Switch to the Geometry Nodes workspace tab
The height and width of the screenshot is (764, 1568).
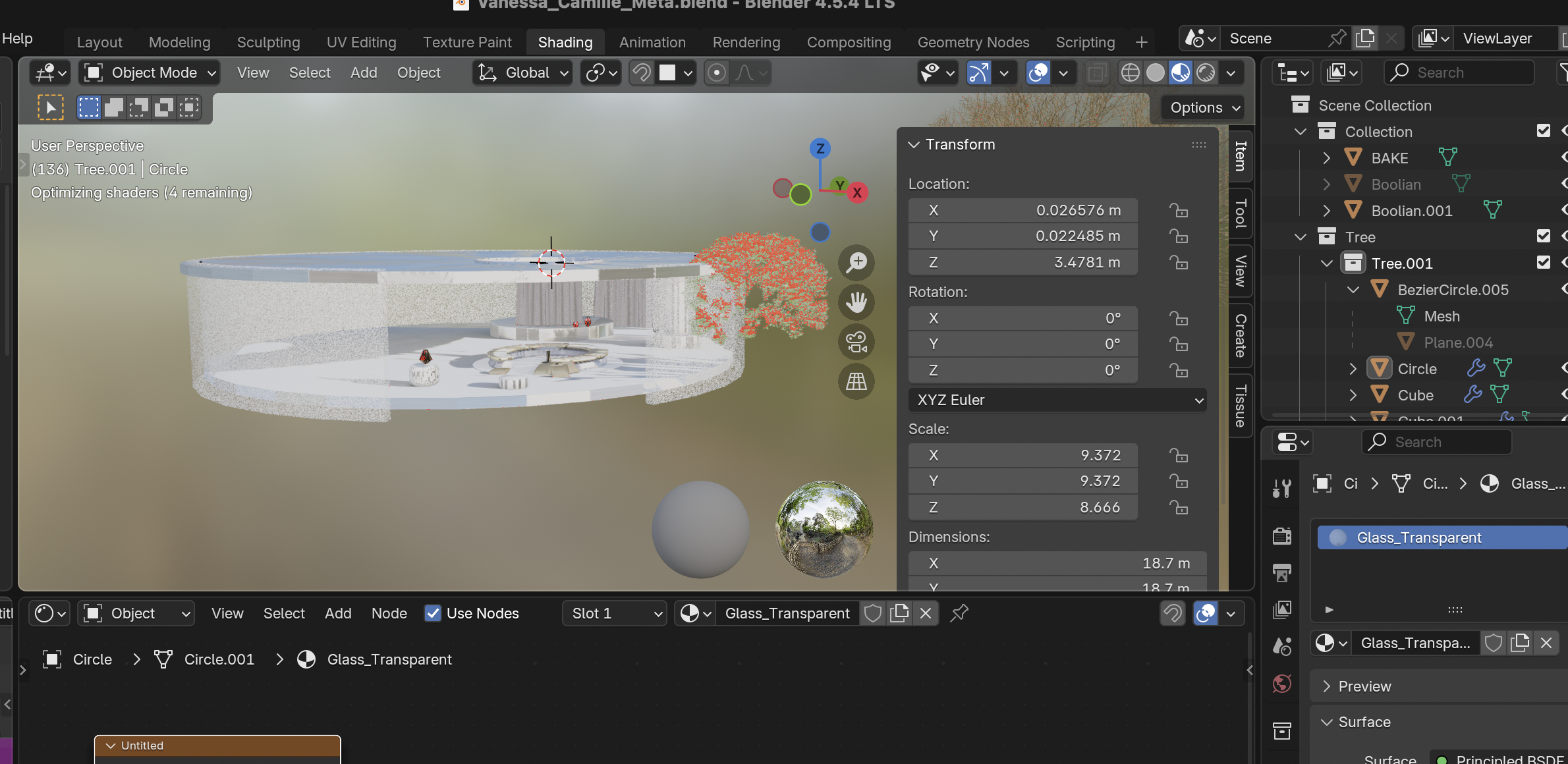tap(973, 42)
